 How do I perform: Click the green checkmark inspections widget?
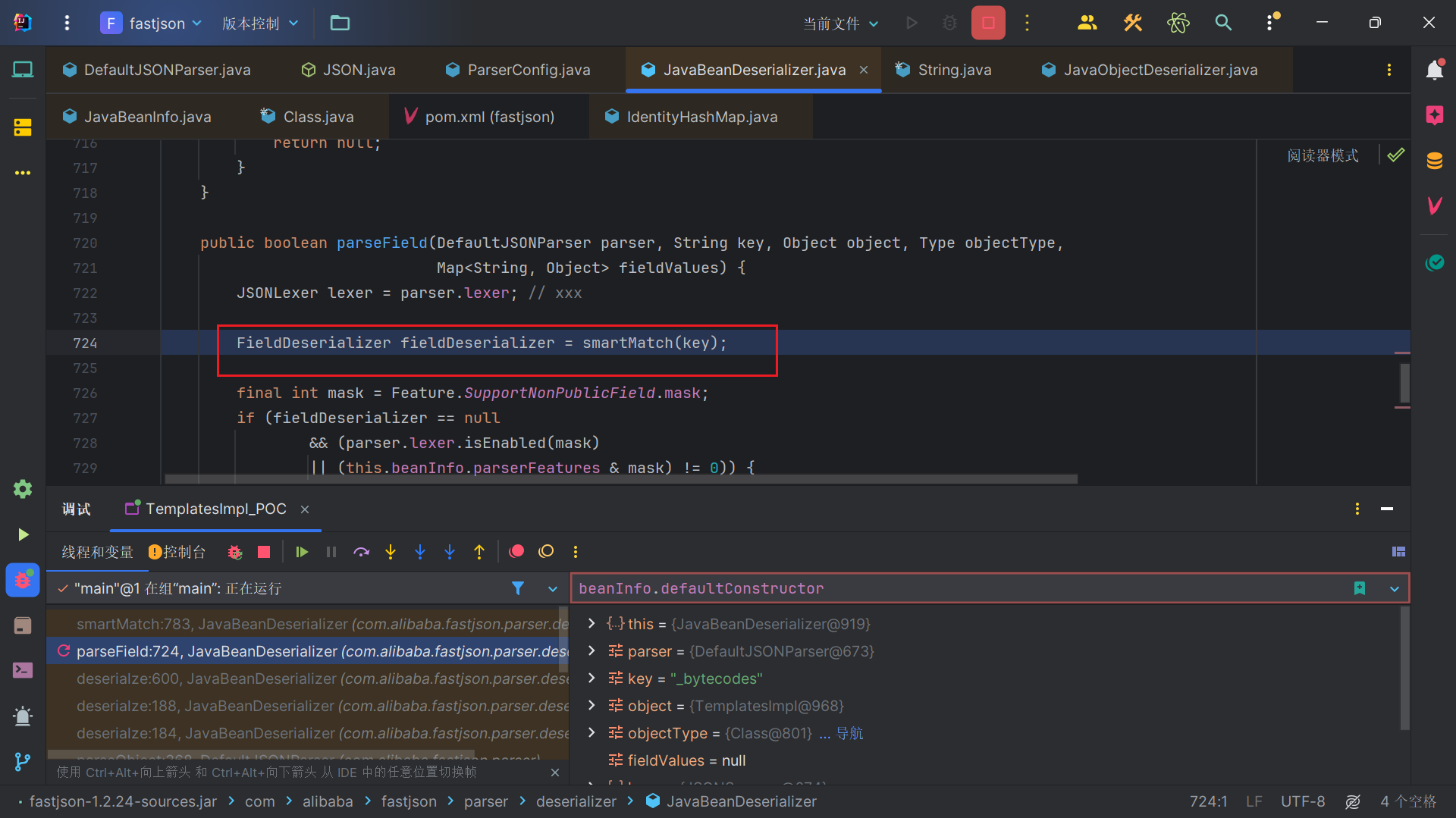pos(1395,155)
